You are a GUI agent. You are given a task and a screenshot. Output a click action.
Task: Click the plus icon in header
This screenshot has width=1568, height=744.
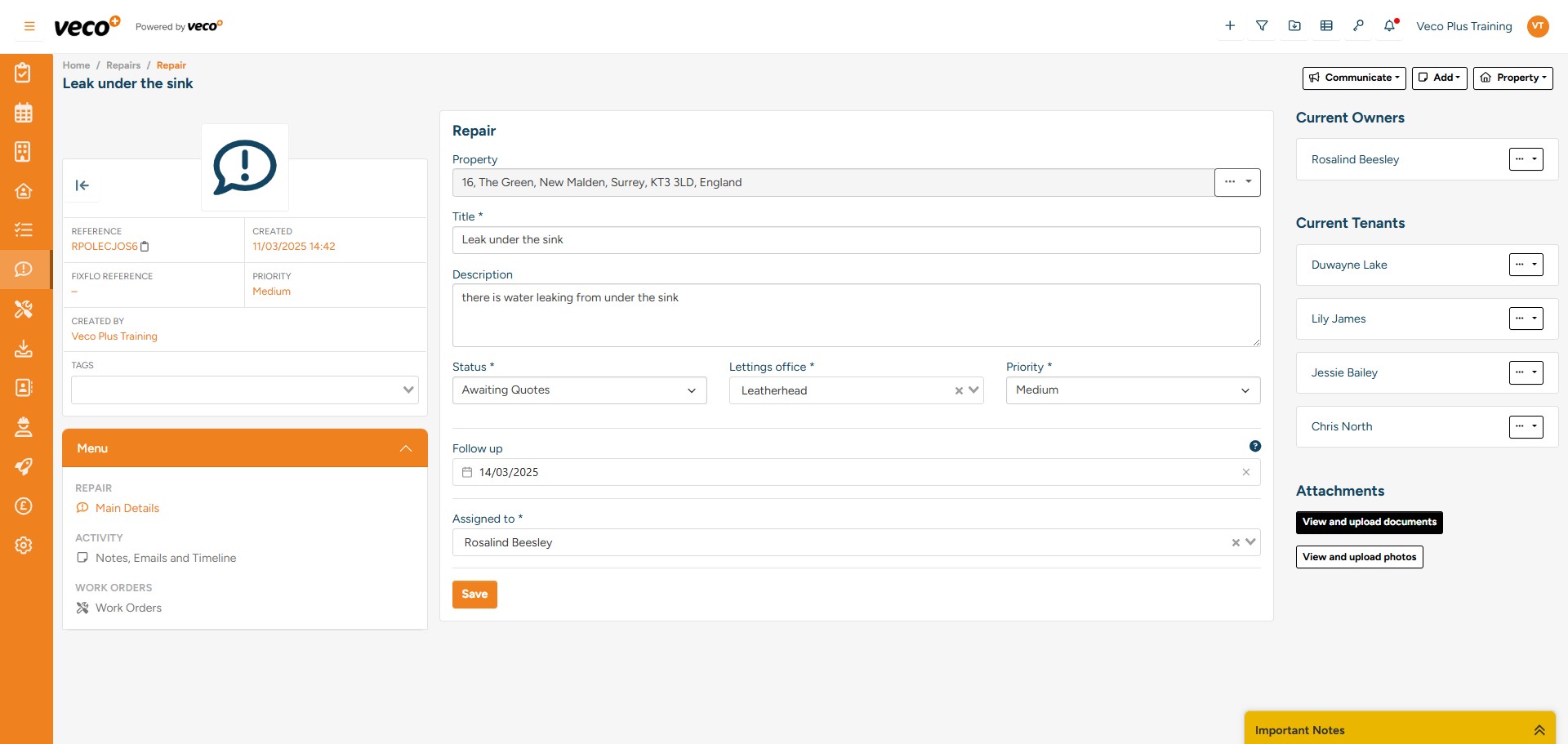pos(1230,26)
